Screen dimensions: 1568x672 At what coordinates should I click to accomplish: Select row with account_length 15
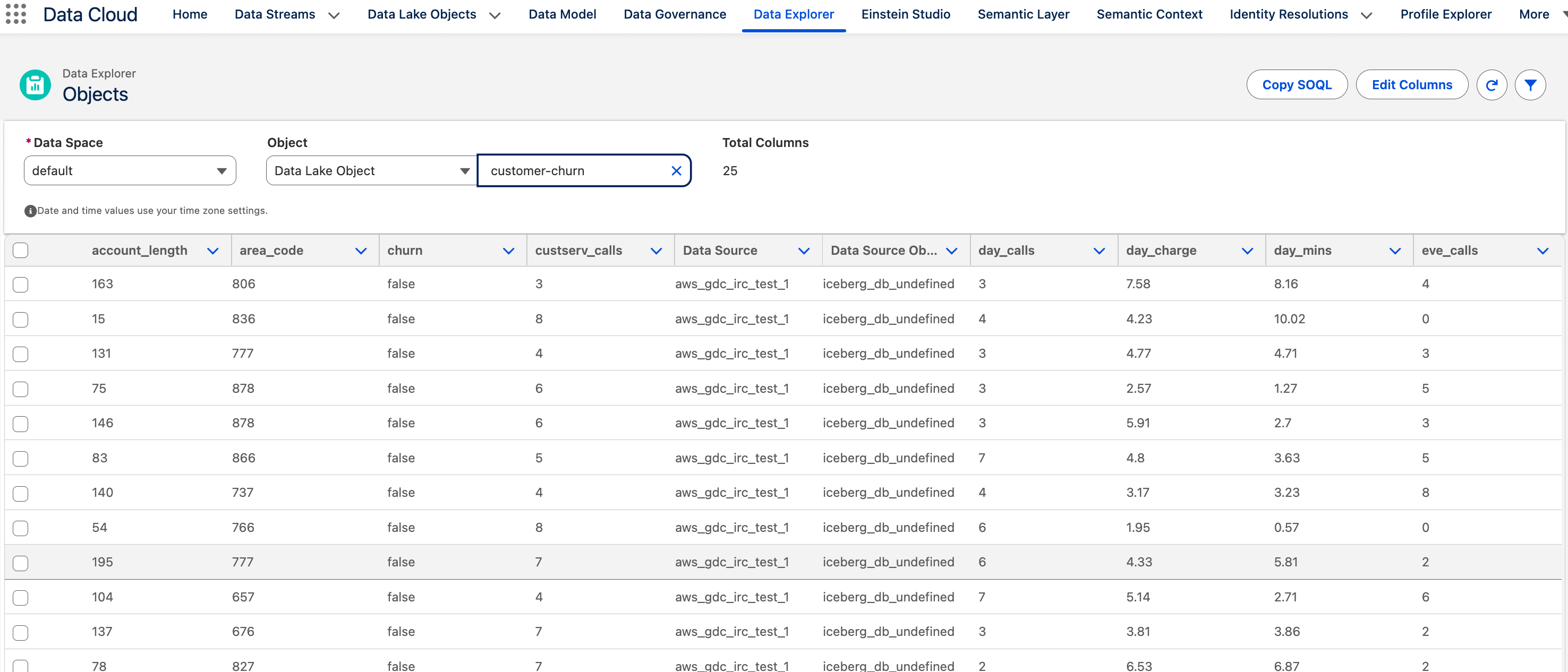coord(21,319)
